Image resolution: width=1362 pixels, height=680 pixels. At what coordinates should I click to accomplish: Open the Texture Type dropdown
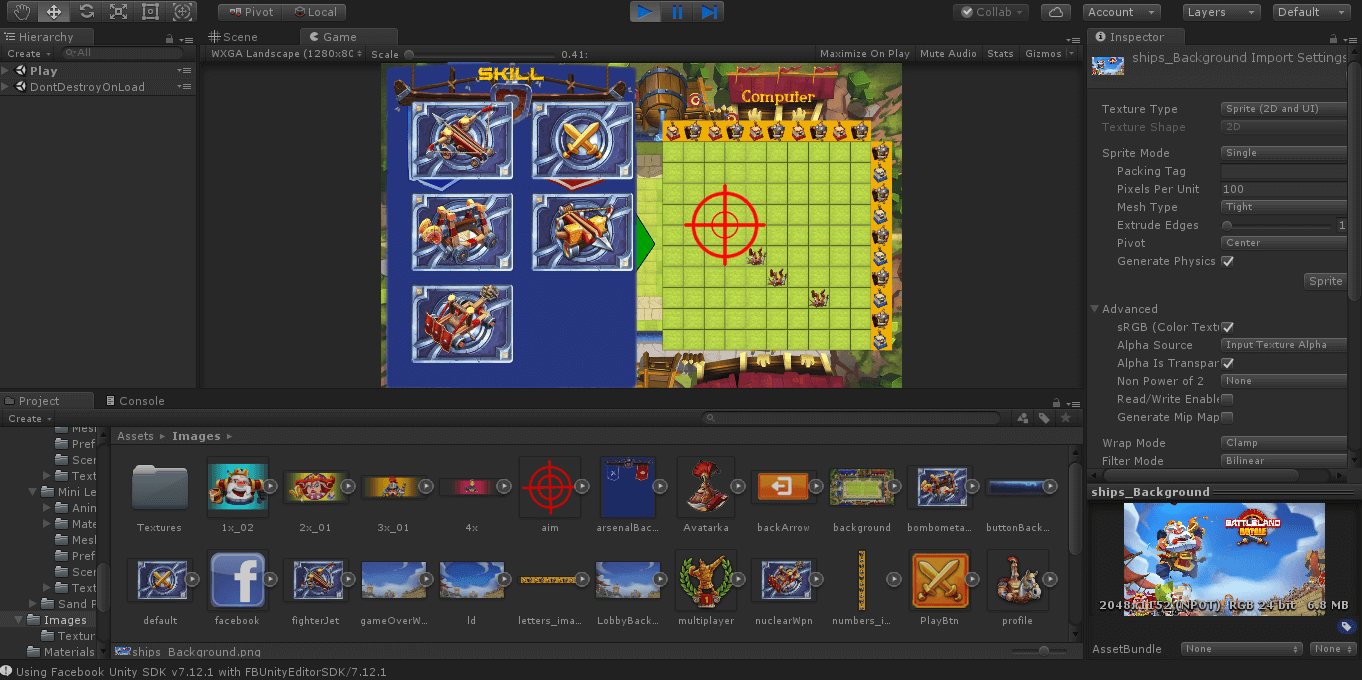click(1284, 109)
